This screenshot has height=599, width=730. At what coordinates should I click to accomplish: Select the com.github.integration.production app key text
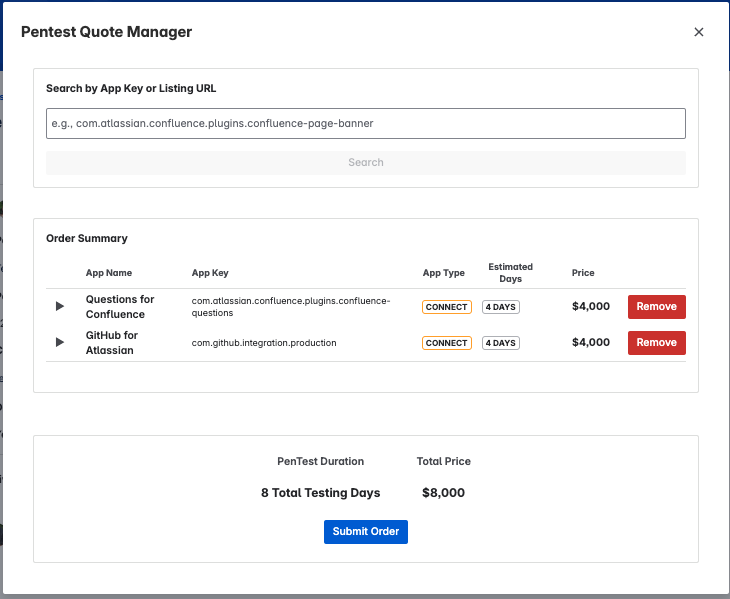(264, 343)
